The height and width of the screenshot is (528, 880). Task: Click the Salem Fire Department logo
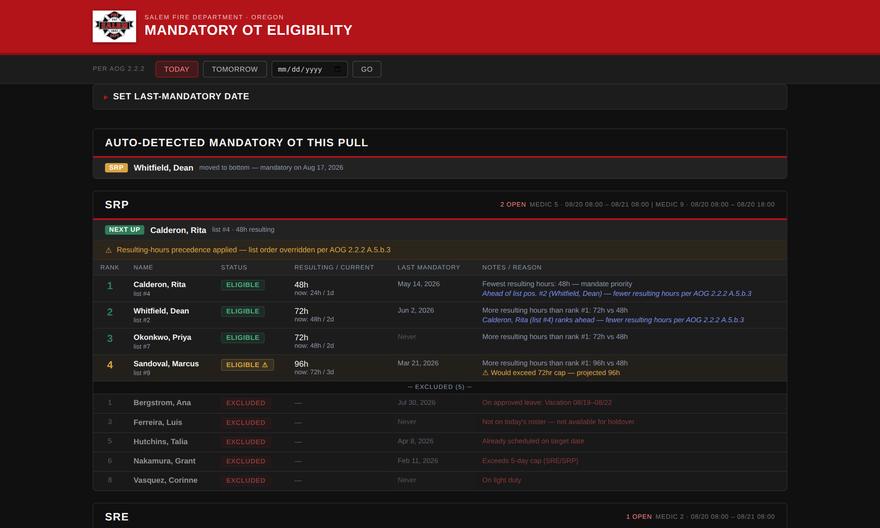click(x=114, y=26)
